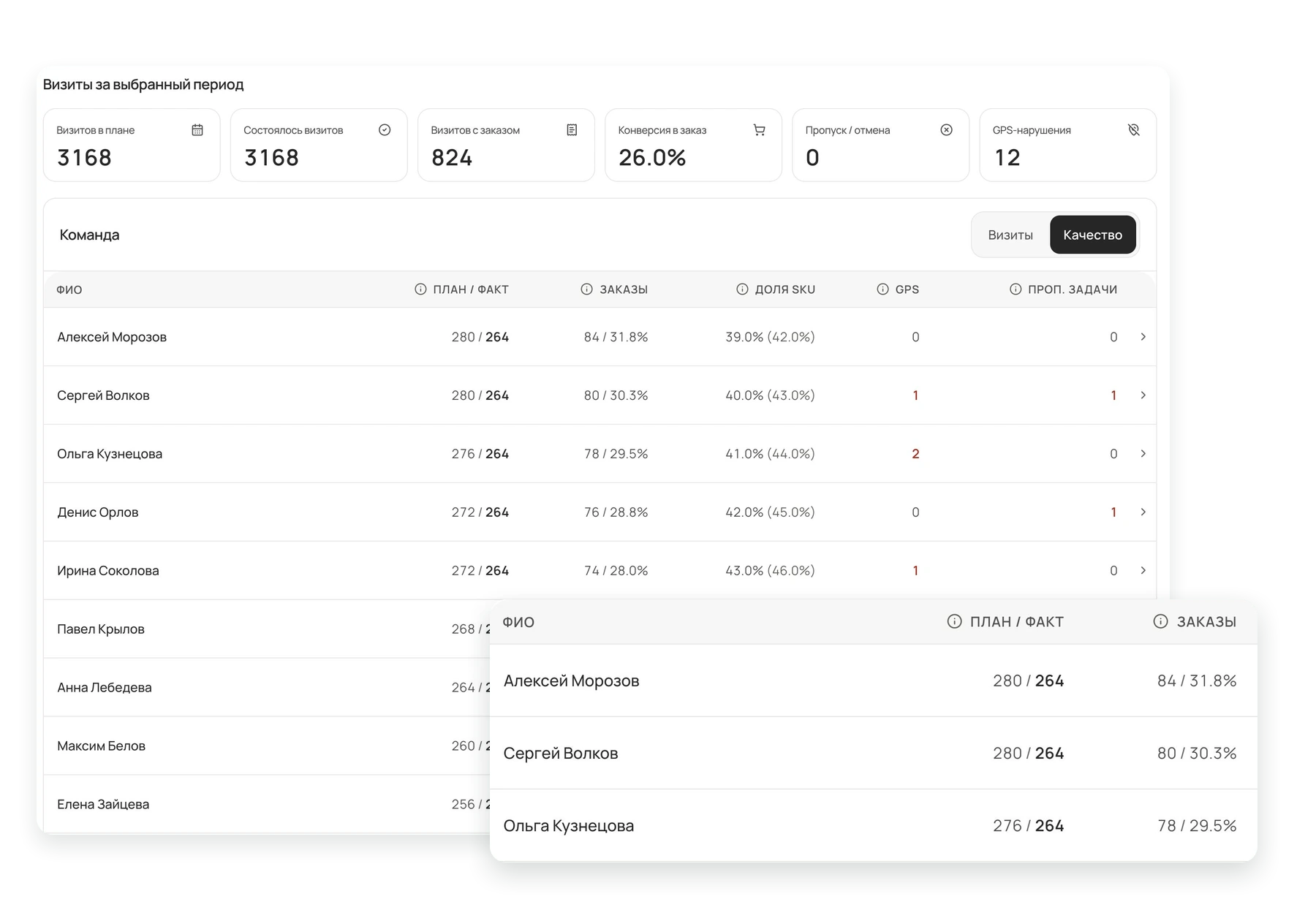Image resolution: width=1316 pixels, height=921 pixels.
Task: Click info icon next to ЗАКАЗЫ in main table
Action: pyautogui.click(x=586, y=289)
